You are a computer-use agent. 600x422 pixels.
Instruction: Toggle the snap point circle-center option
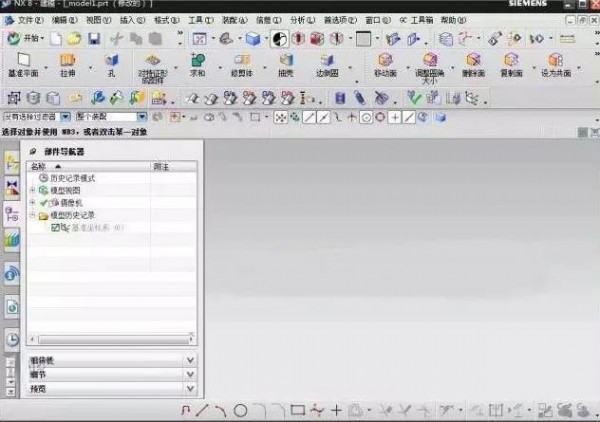tap(366, 117)
